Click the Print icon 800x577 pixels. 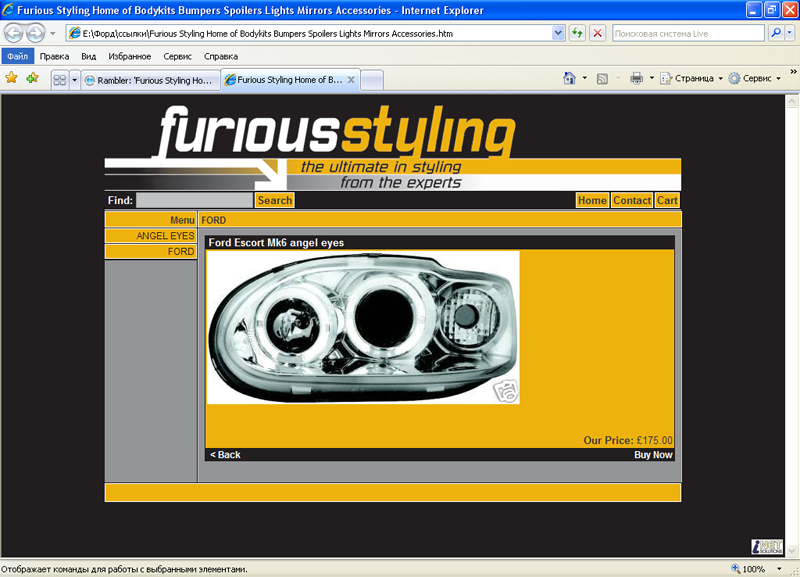(637, 78)
